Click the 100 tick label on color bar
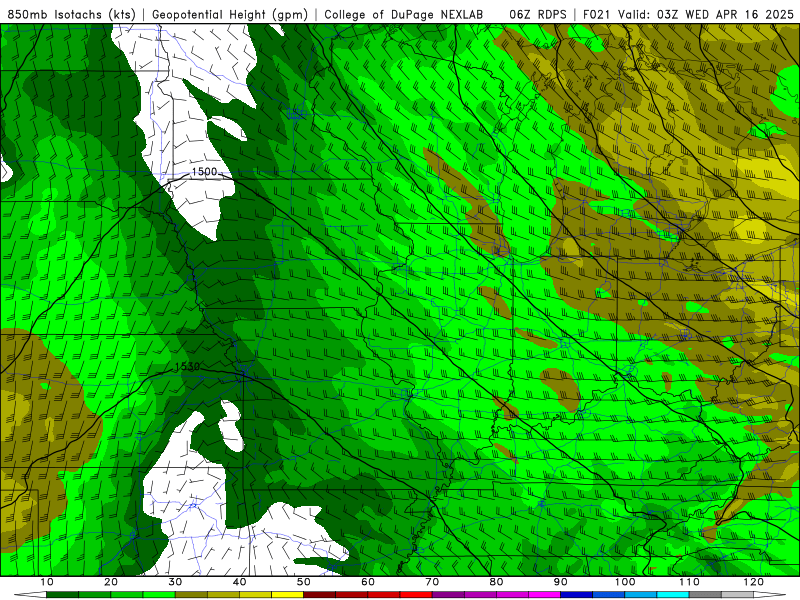800x600 pixels. (625, 582)
